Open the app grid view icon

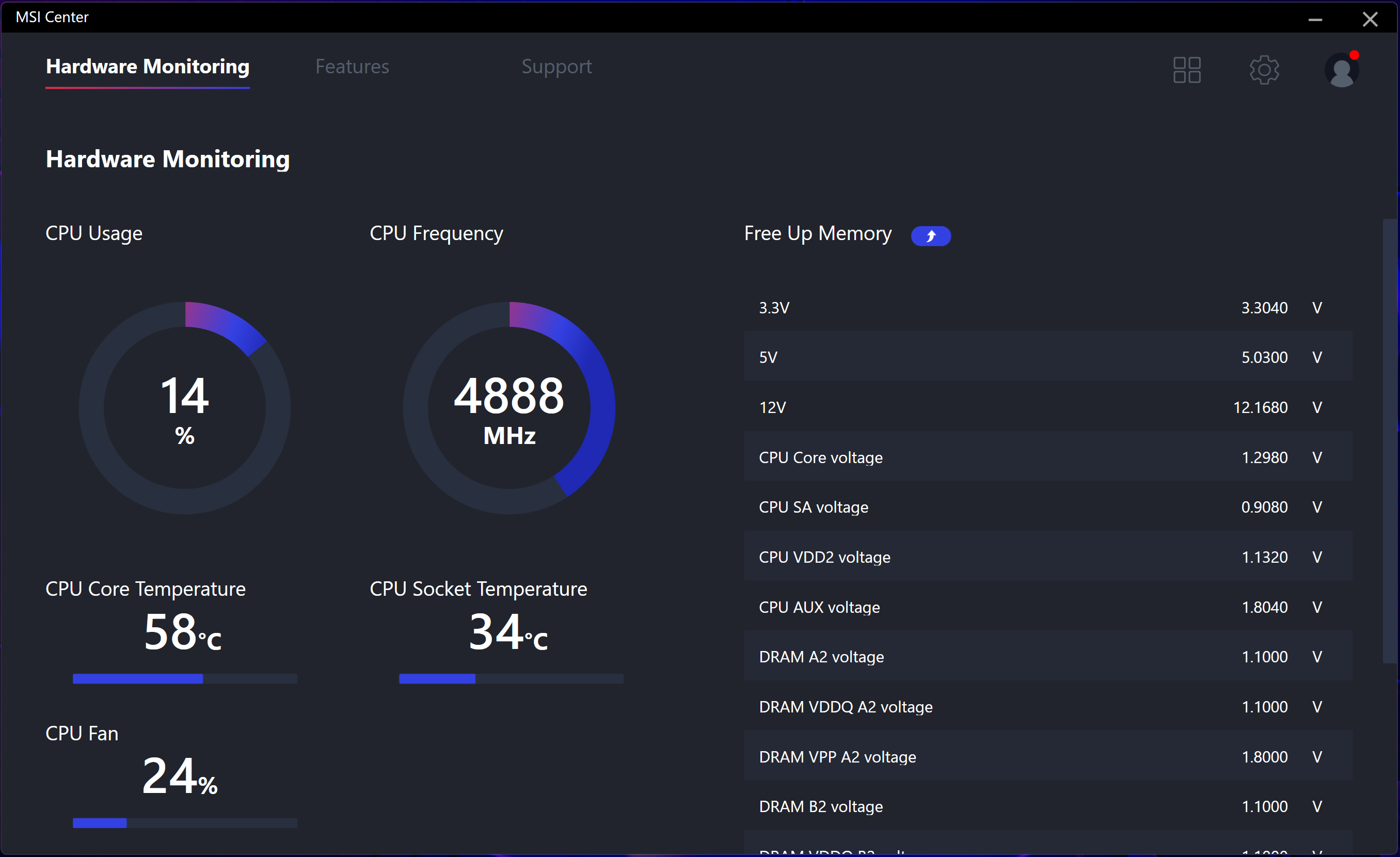pos(1186,70)
